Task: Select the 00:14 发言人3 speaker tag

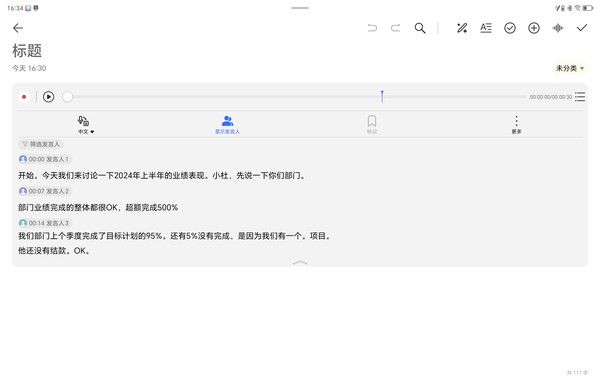Action: coord(45,223)
